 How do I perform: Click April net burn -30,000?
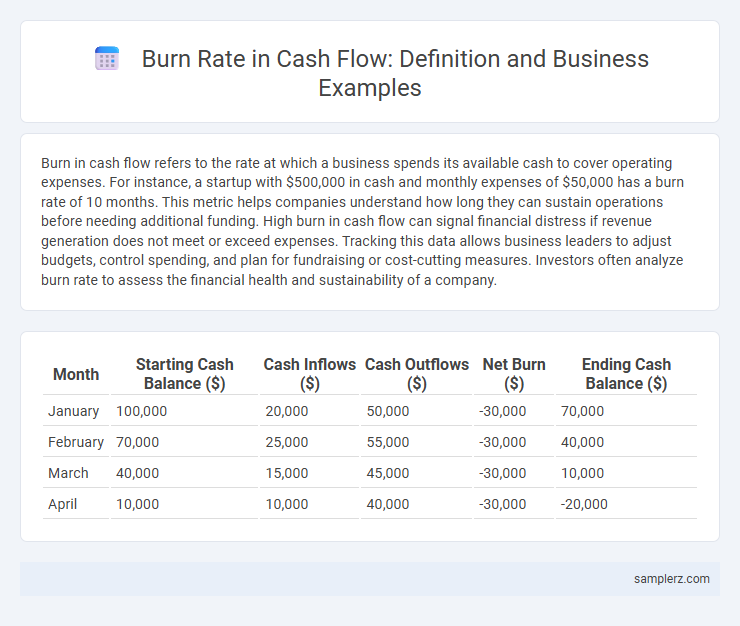pyautogui.click(x=503, y=504)
